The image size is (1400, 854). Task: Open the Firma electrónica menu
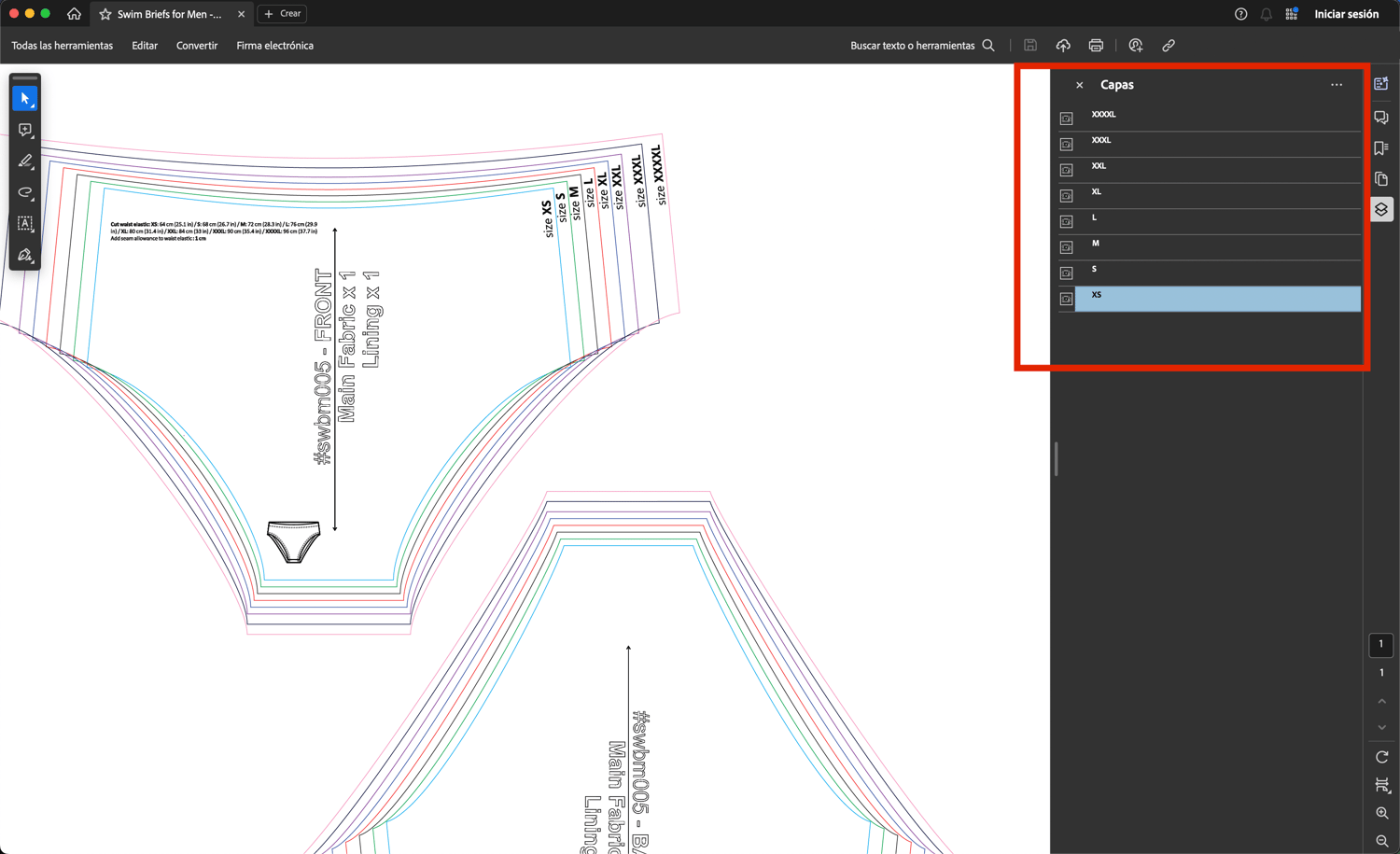tap(274, 46)
